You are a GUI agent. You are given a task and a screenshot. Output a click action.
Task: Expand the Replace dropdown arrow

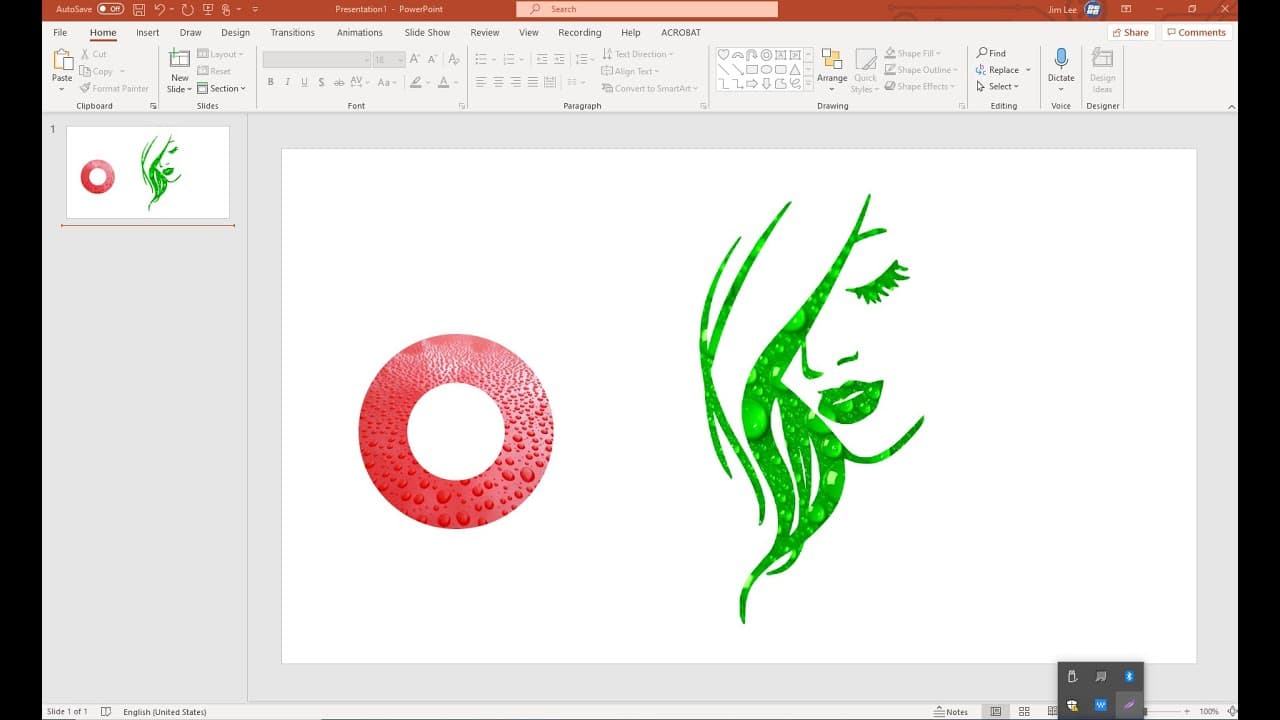coord(1028,70)
